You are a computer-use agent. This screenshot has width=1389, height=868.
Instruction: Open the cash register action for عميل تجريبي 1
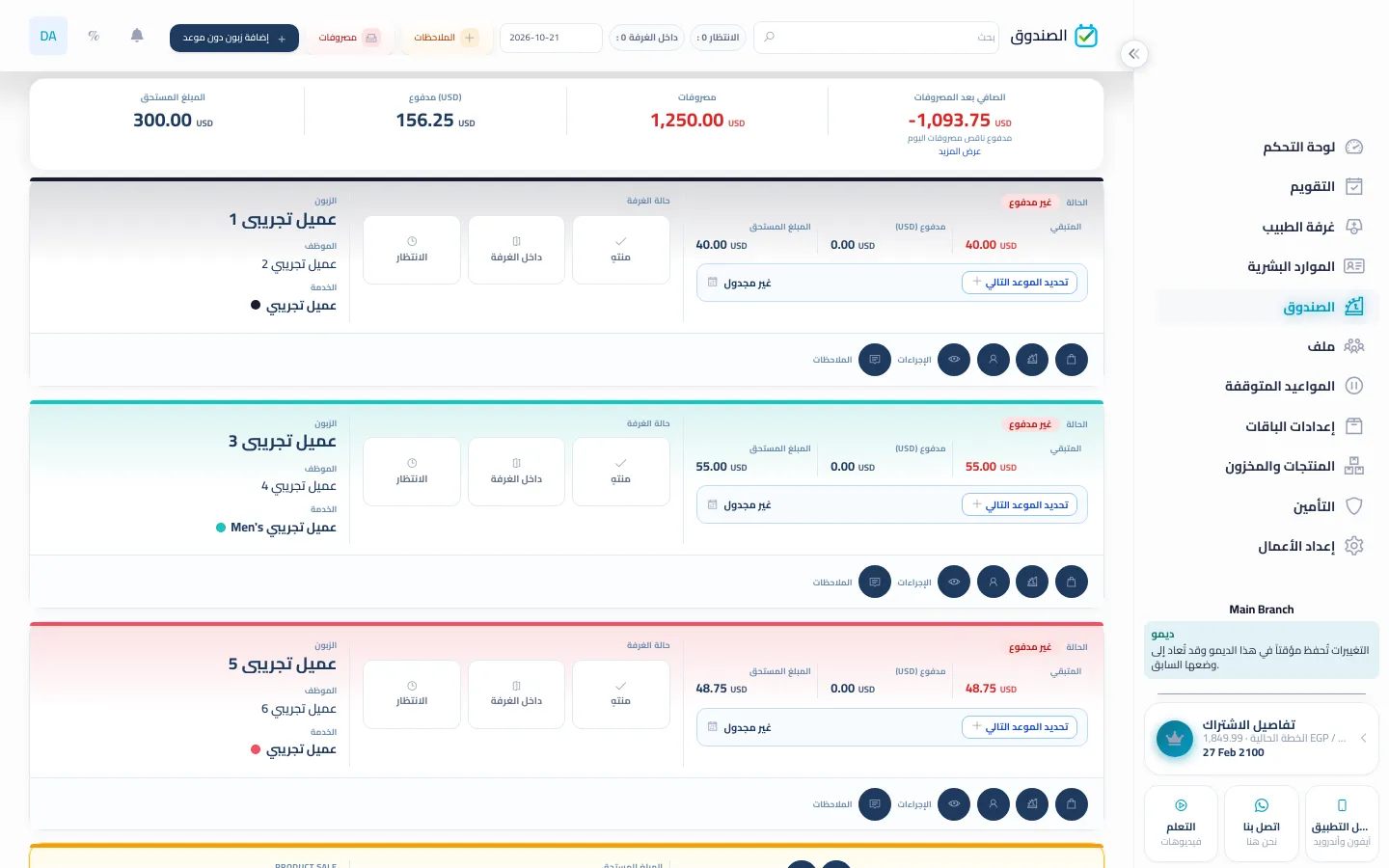tap(1032, 360)
